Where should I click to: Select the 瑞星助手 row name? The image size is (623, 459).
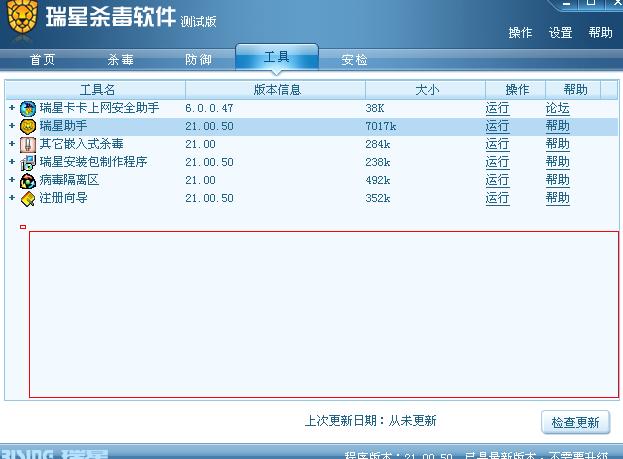tap(63, 126)
